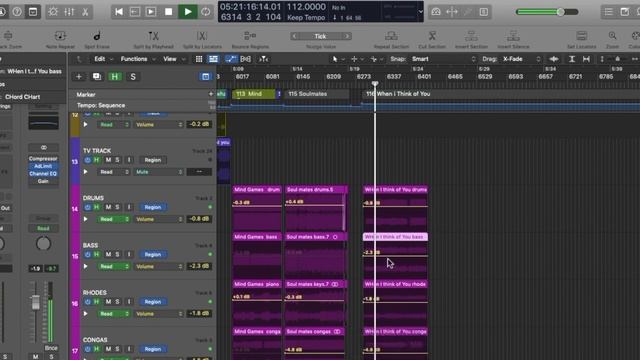
Task: Click Go to Beginning transport button
Action: [x=119, y=12]
